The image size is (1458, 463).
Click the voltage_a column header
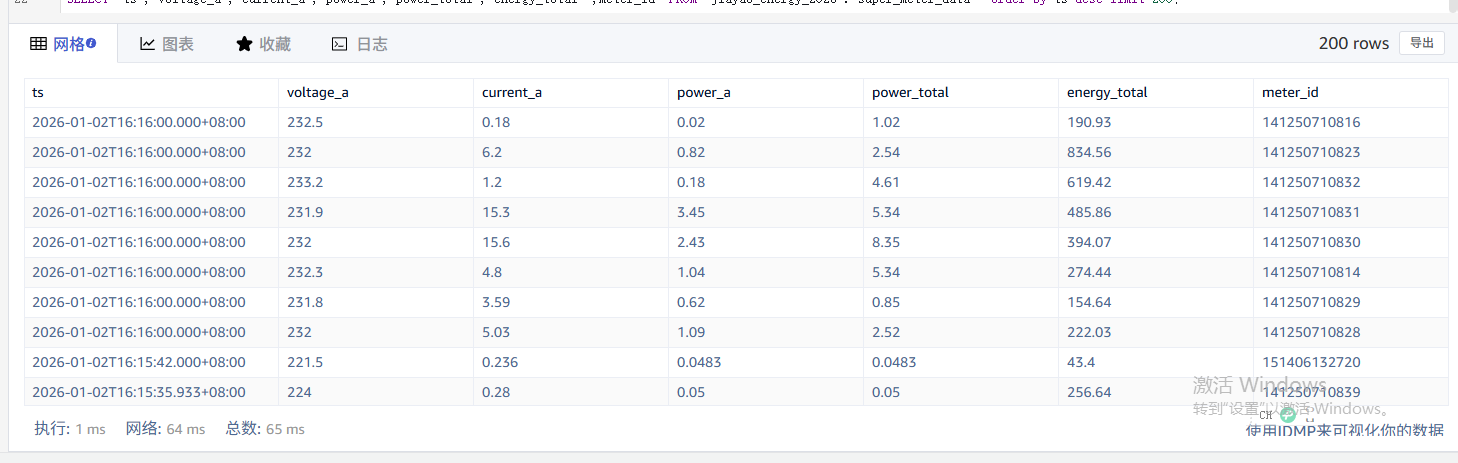317,92
